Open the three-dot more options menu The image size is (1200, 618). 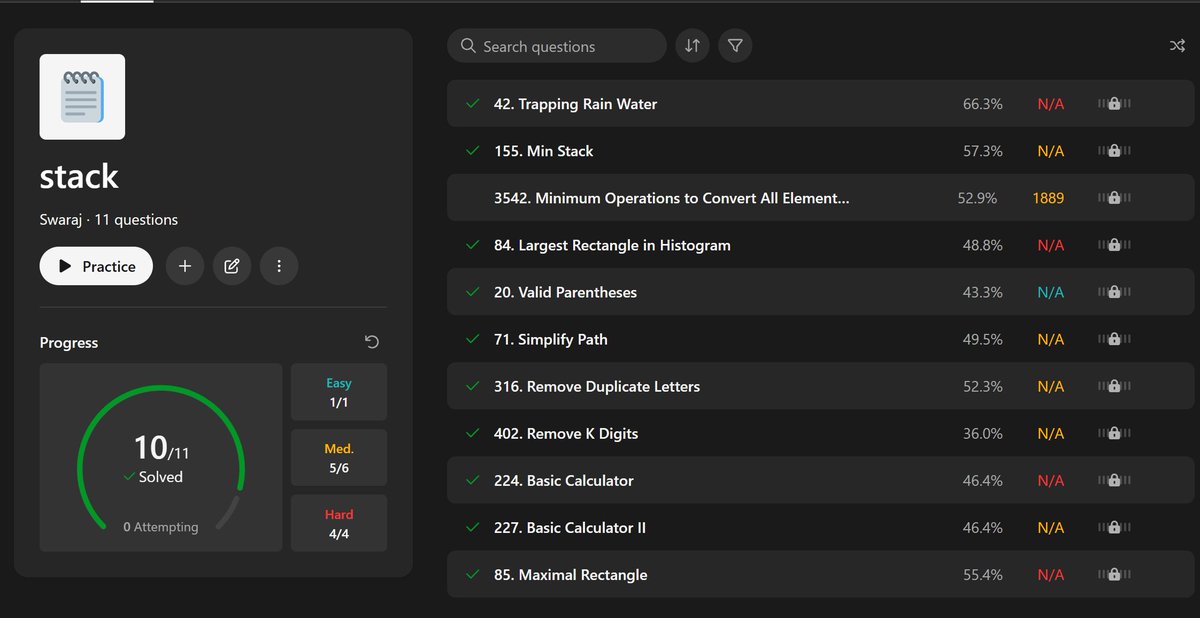point(279,266)
